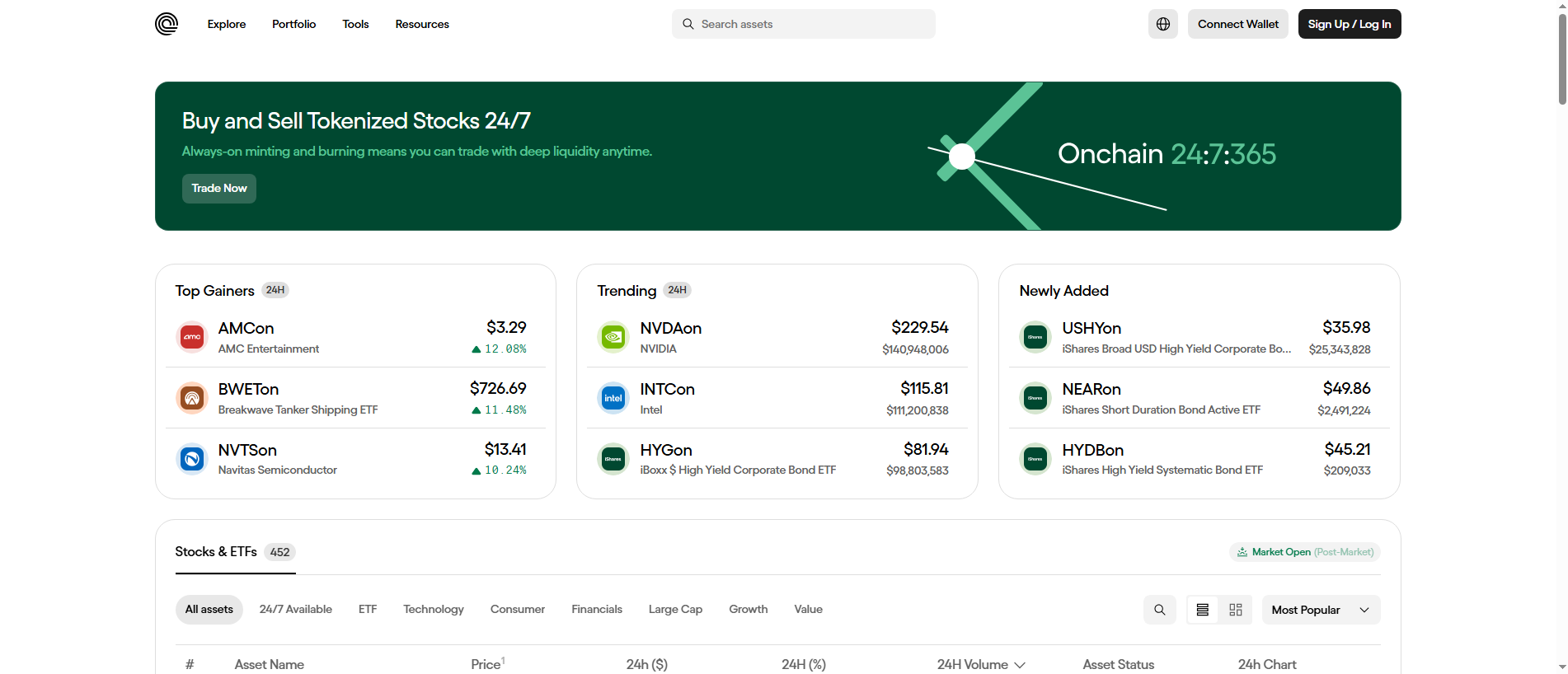Click the NVDAon NVIDIA logo
Image resolution: width=1568 pixels, height=674 pixels.
pyautogui.click(x=613, y=337)
